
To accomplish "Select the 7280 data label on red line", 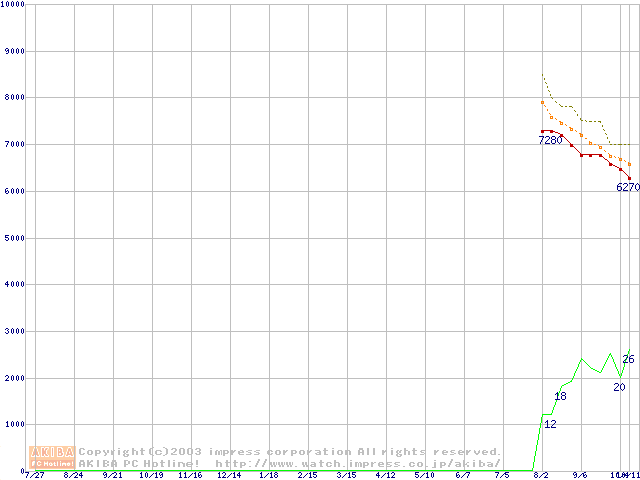I will [550, 140].
